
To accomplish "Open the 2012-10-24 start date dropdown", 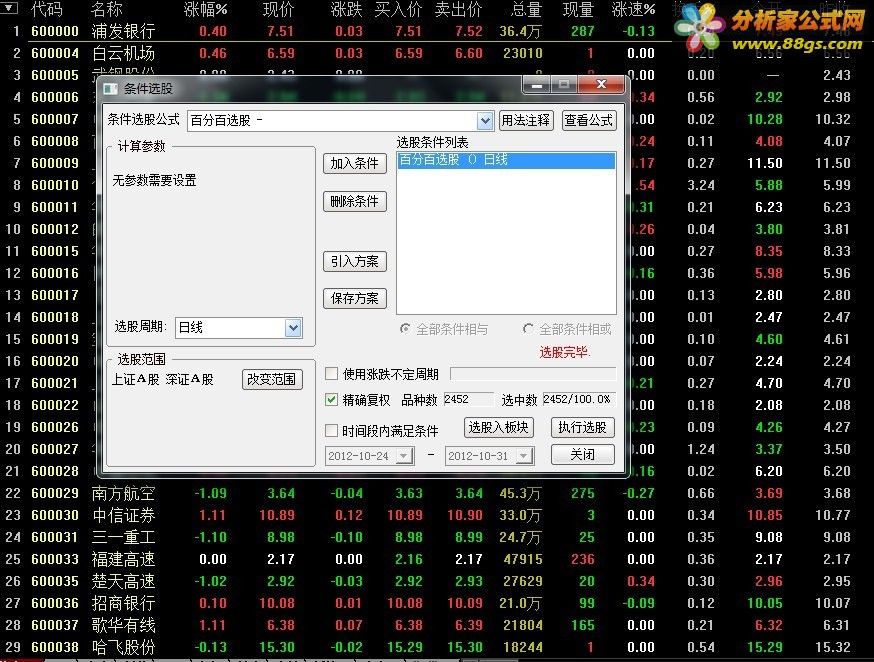I will (405, 456).
